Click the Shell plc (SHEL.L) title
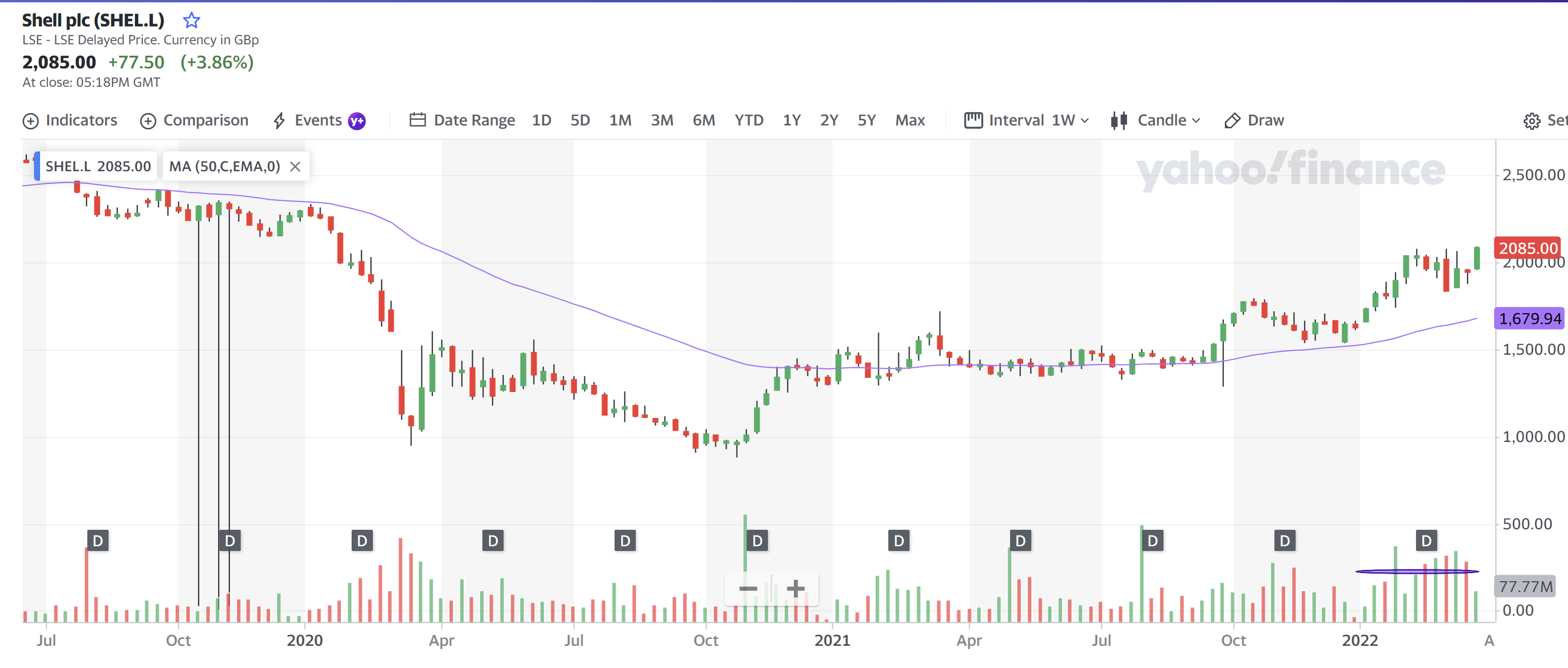This screenshot has width=1568, height=668. tap(93, 20)
